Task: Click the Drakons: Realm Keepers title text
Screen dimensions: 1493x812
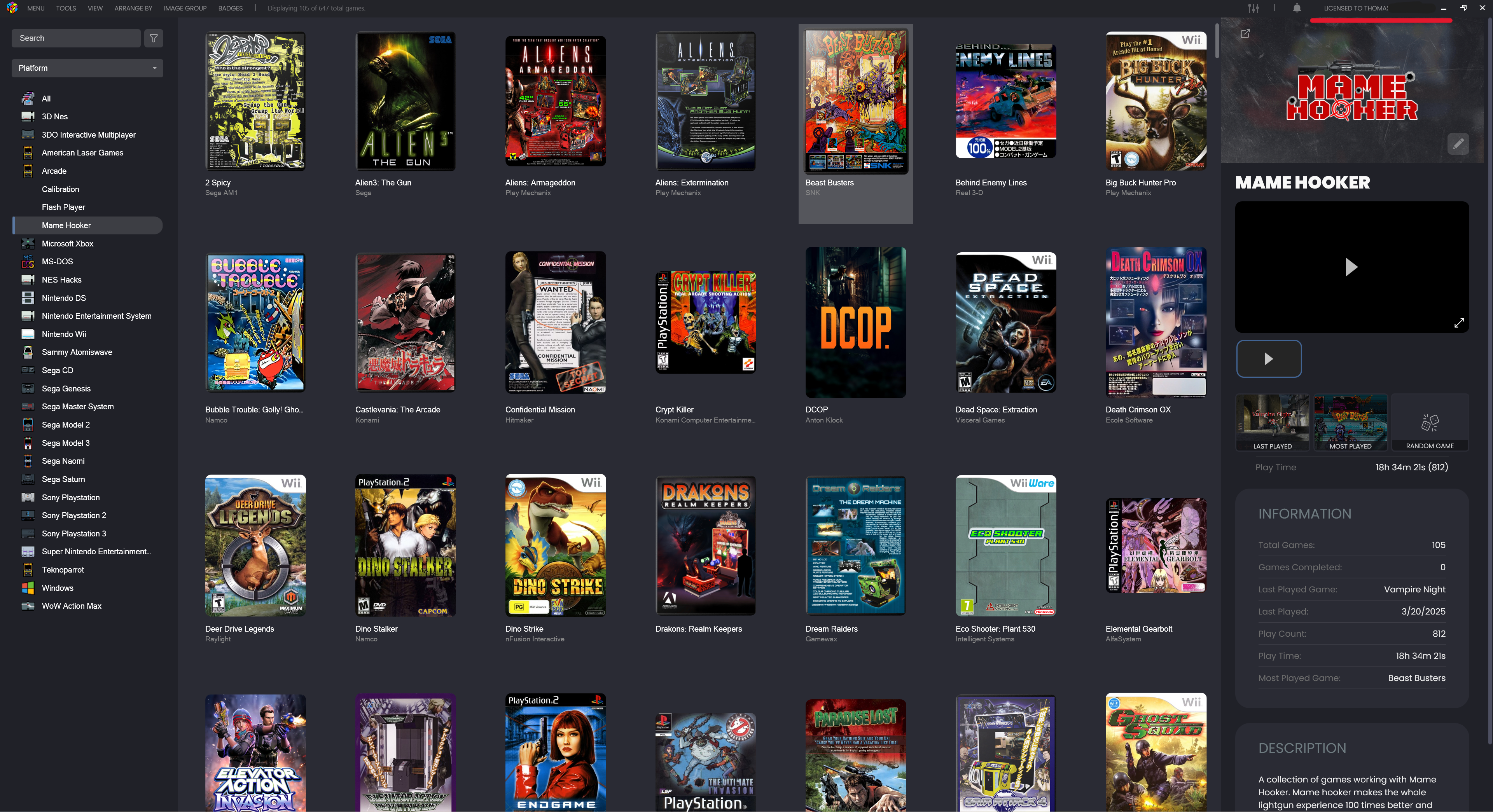Action: click(698, 629)
